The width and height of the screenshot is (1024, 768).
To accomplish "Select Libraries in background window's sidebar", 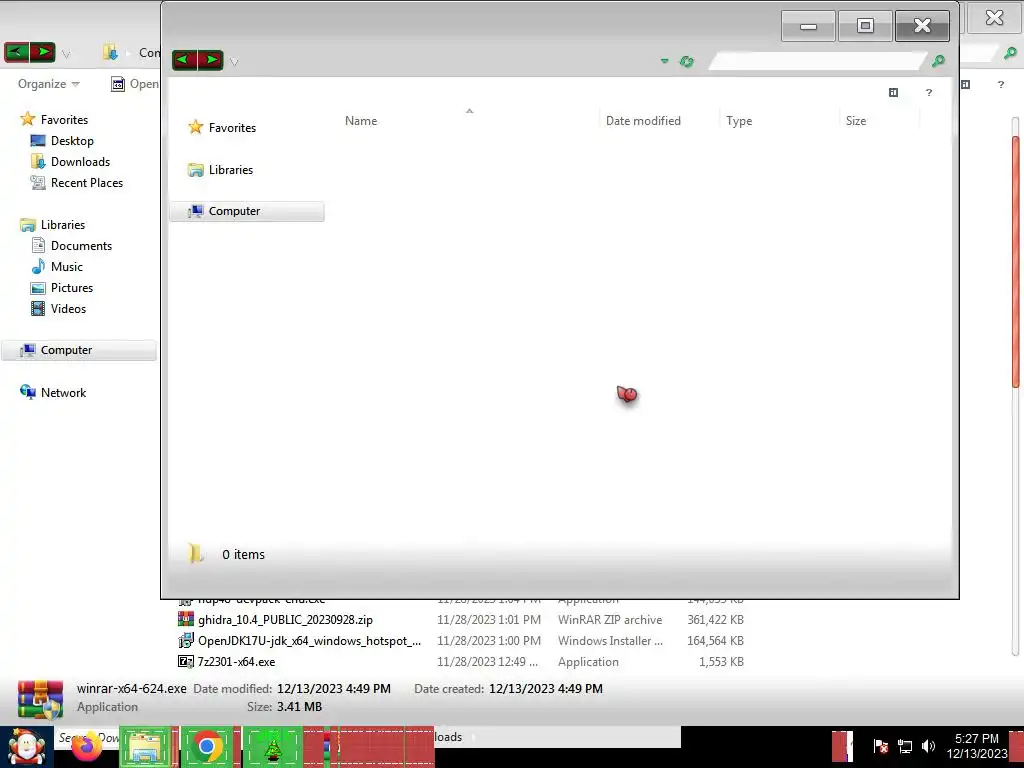I will coord(53,225).
